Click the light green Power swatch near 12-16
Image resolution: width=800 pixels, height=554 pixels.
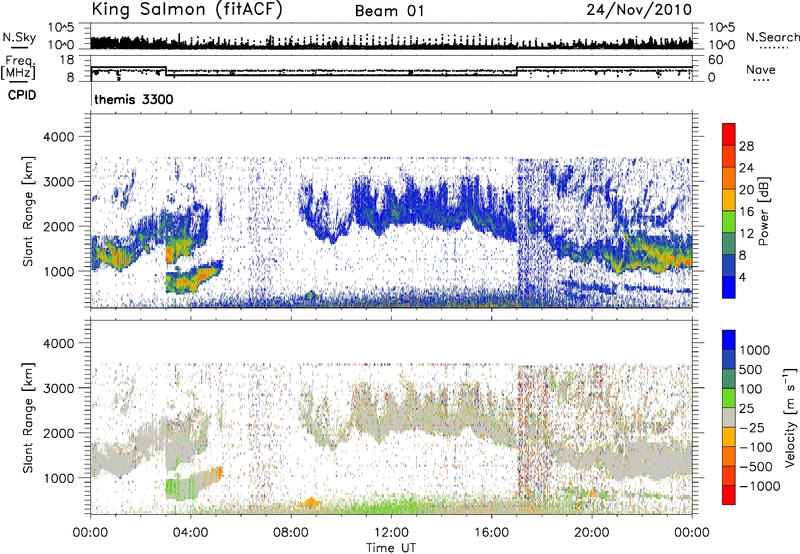click(x=729, y=221)
